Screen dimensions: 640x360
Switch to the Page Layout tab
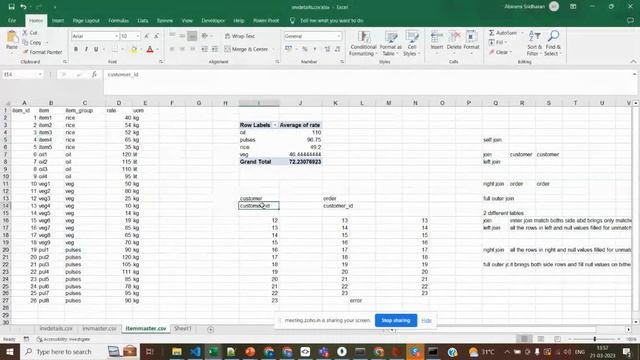click(x=86, y=20)
